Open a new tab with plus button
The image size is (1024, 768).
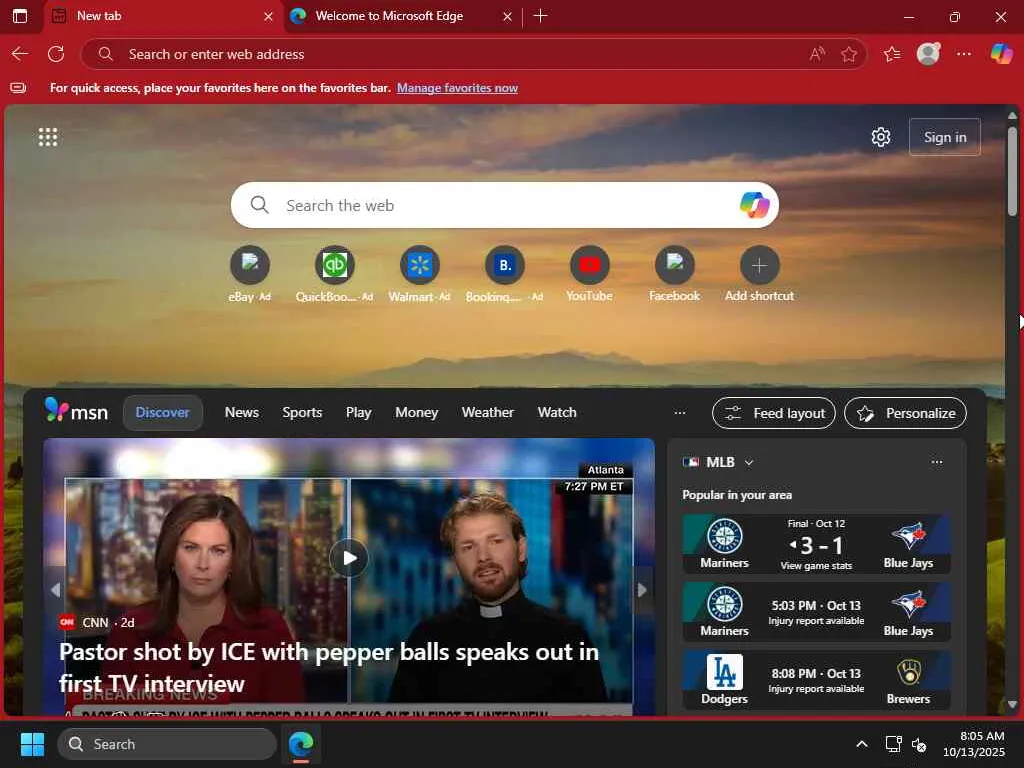pos(540,16)
